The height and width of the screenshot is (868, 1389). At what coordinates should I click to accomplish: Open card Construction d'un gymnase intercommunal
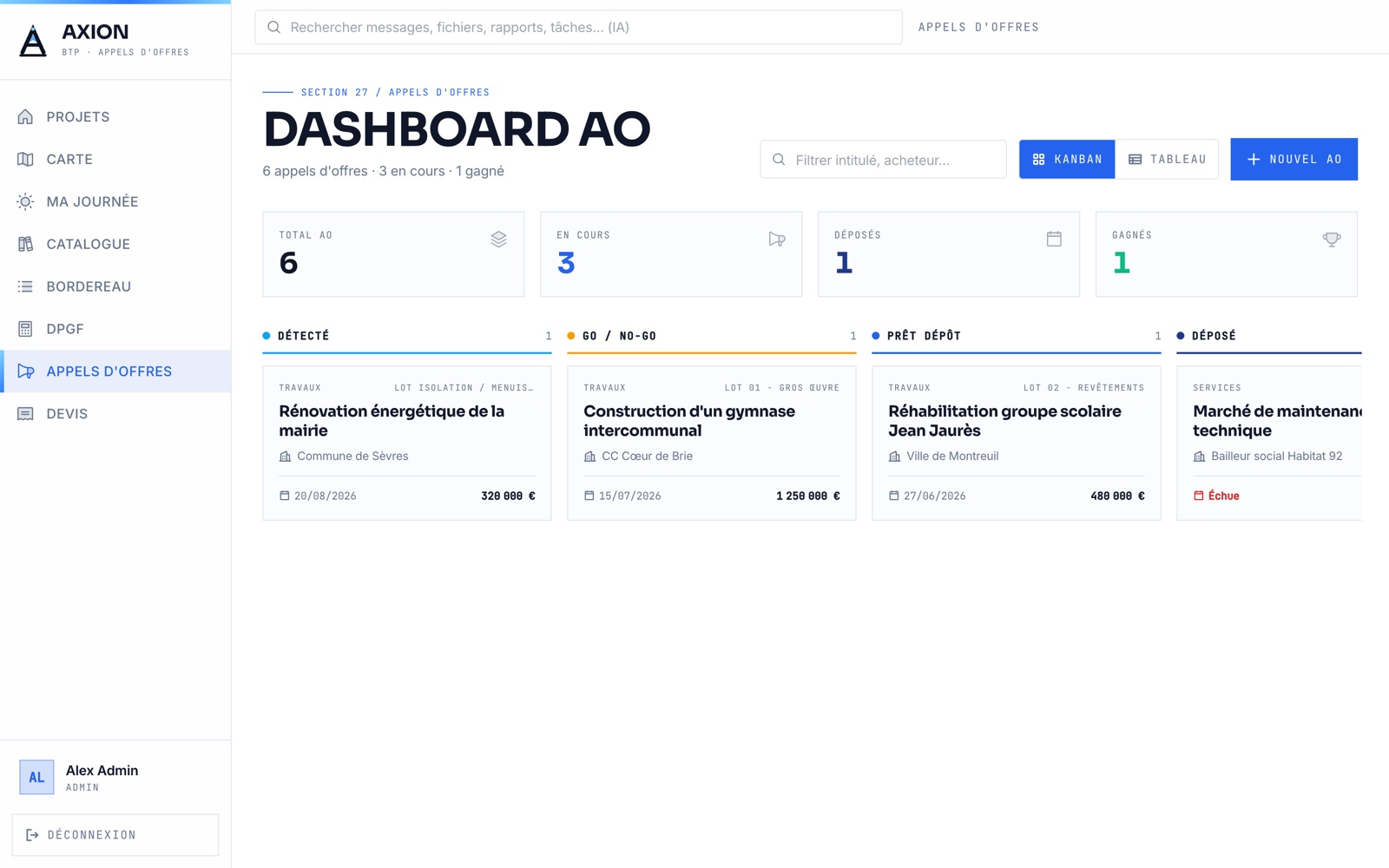click(x=712, y=444)
